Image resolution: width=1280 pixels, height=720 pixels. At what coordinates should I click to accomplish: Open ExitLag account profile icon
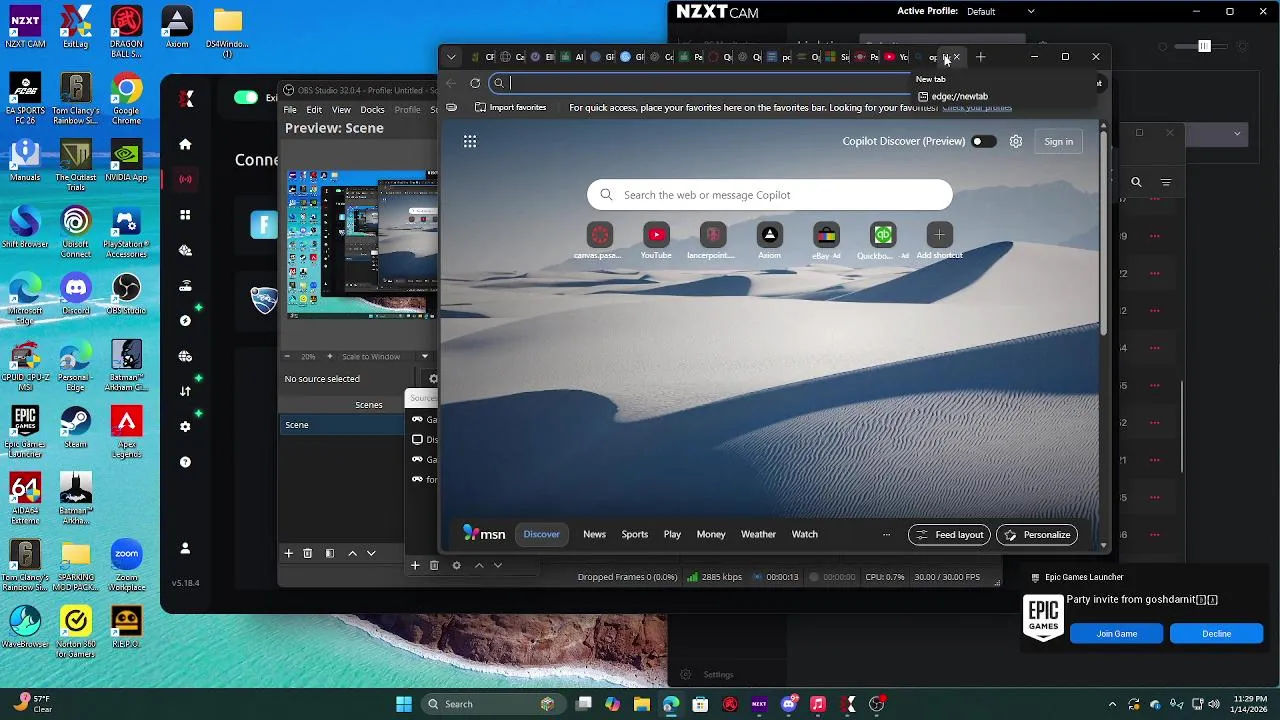click(x=185, y=548)
